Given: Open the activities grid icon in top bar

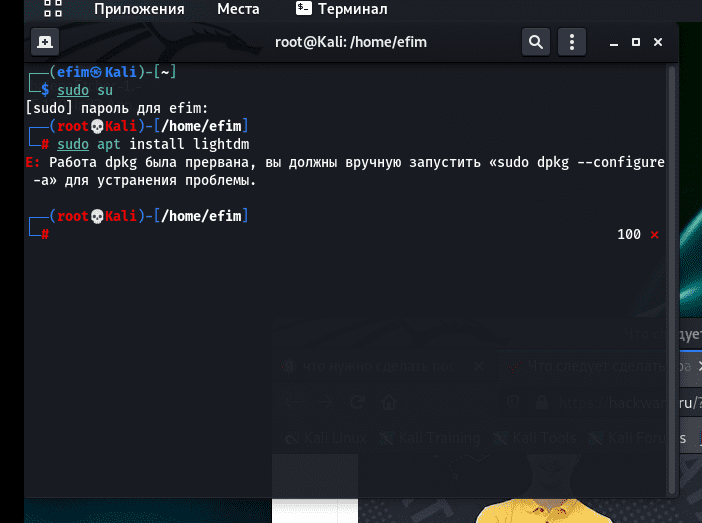Looking at the screenshot, I should click(53, 9).
